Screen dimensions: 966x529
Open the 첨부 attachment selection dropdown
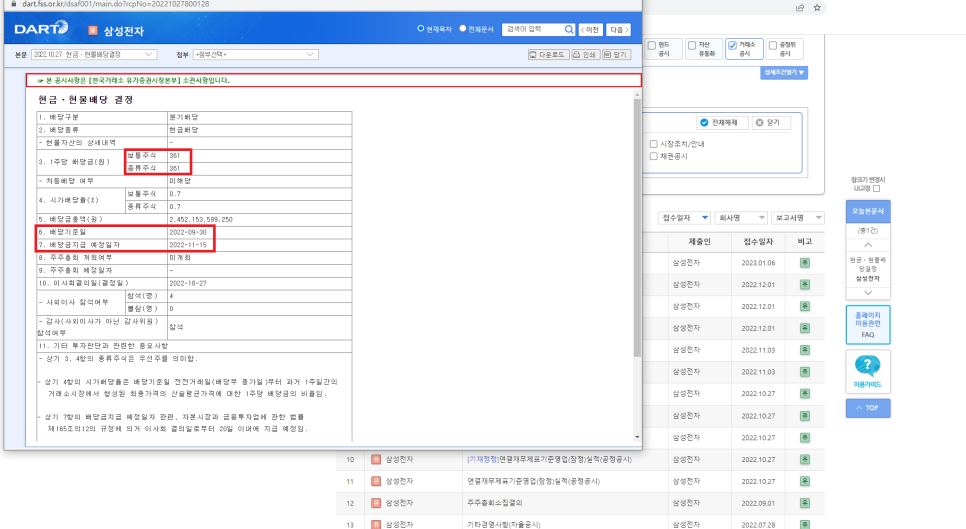click(255, 55)
